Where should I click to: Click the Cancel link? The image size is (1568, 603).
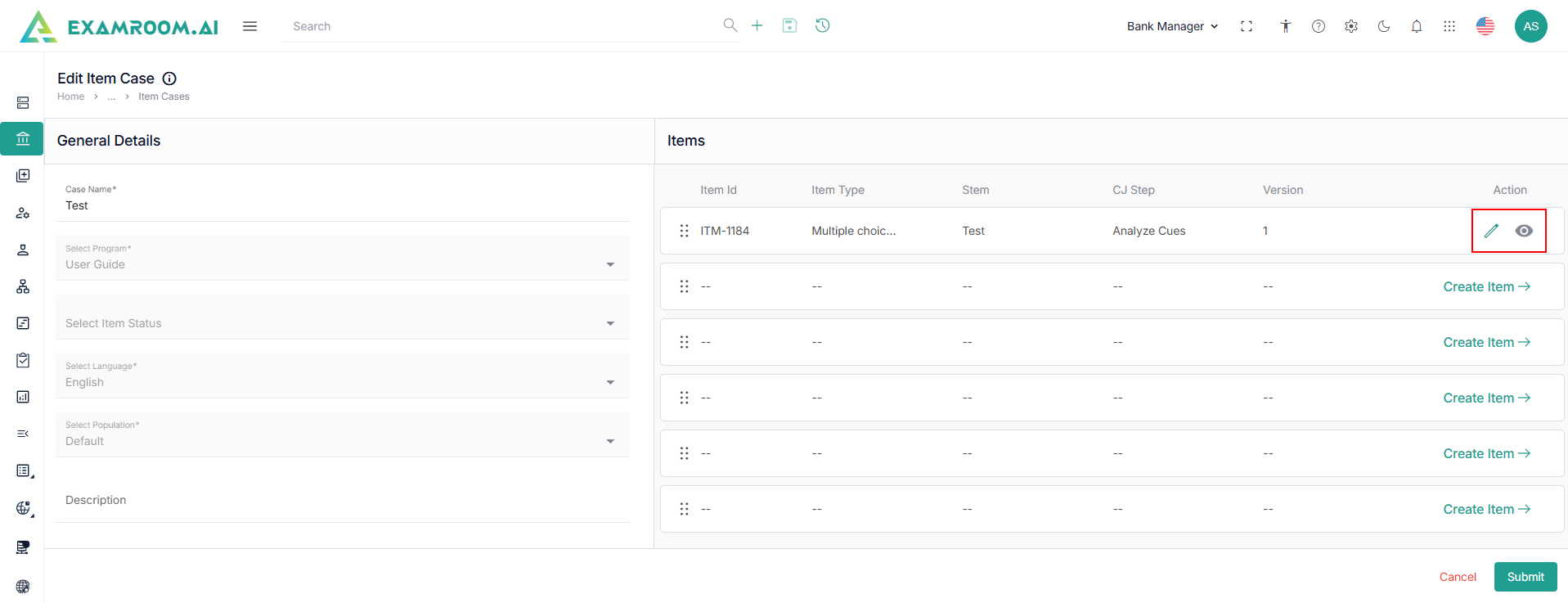click(1458, 577)
